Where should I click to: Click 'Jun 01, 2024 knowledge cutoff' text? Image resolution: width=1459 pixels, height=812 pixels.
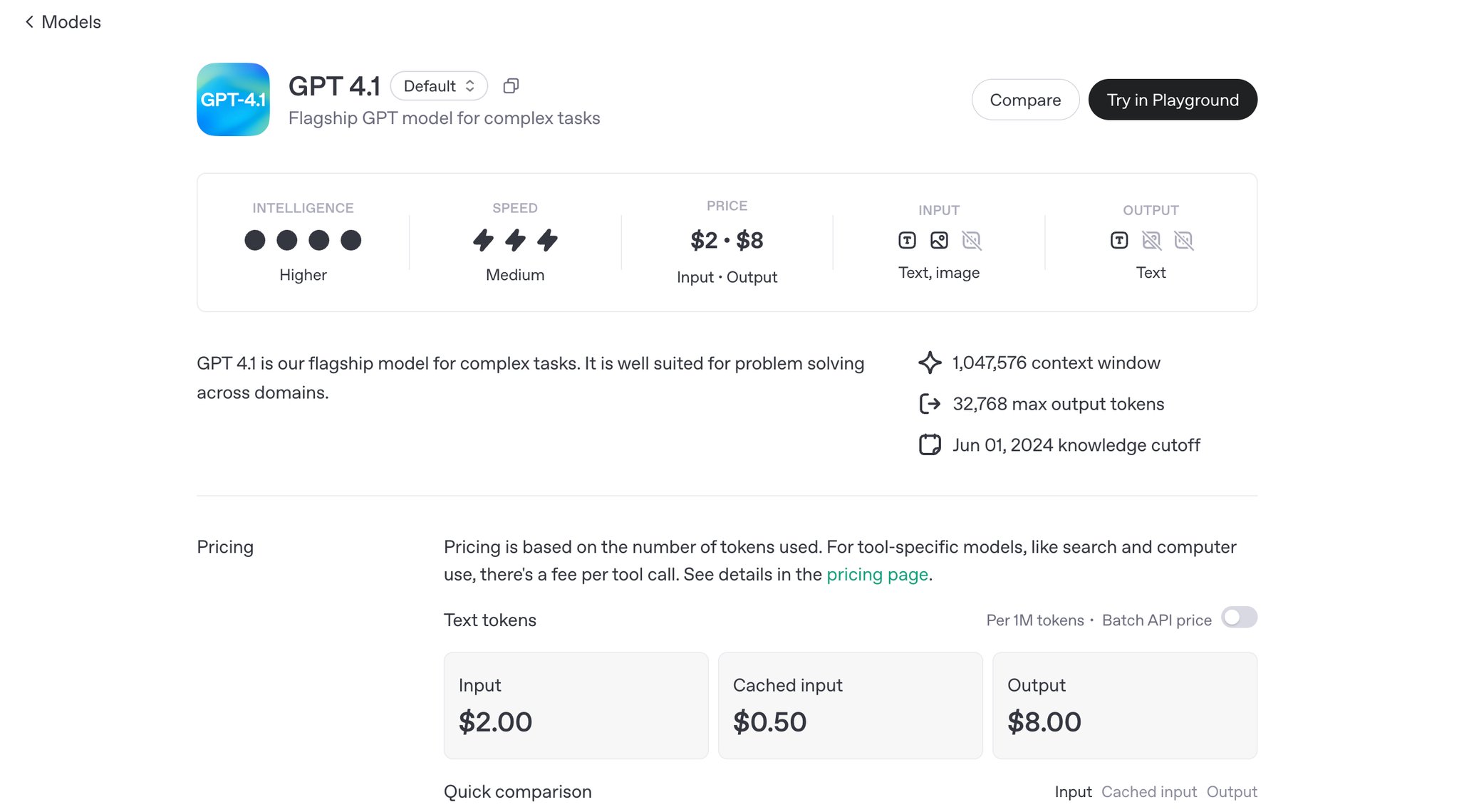tap(1076, 446)
